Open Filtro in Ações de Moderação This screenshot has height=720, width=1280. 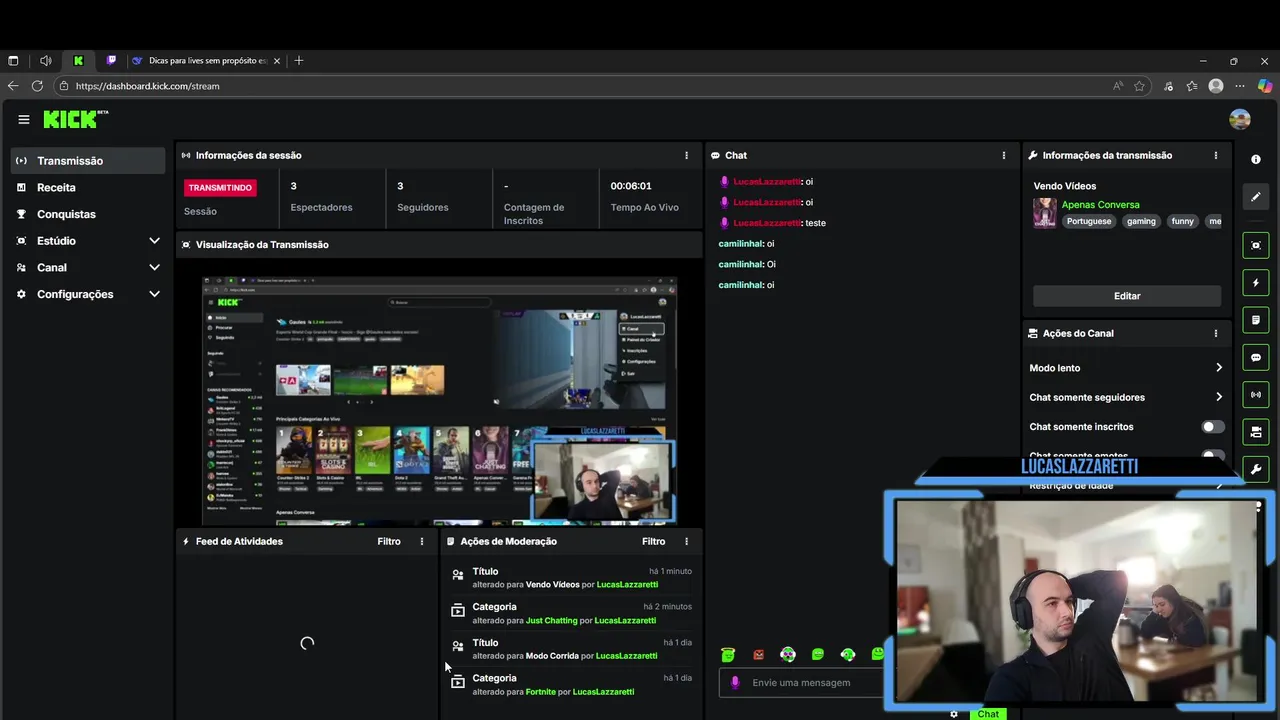653,541
